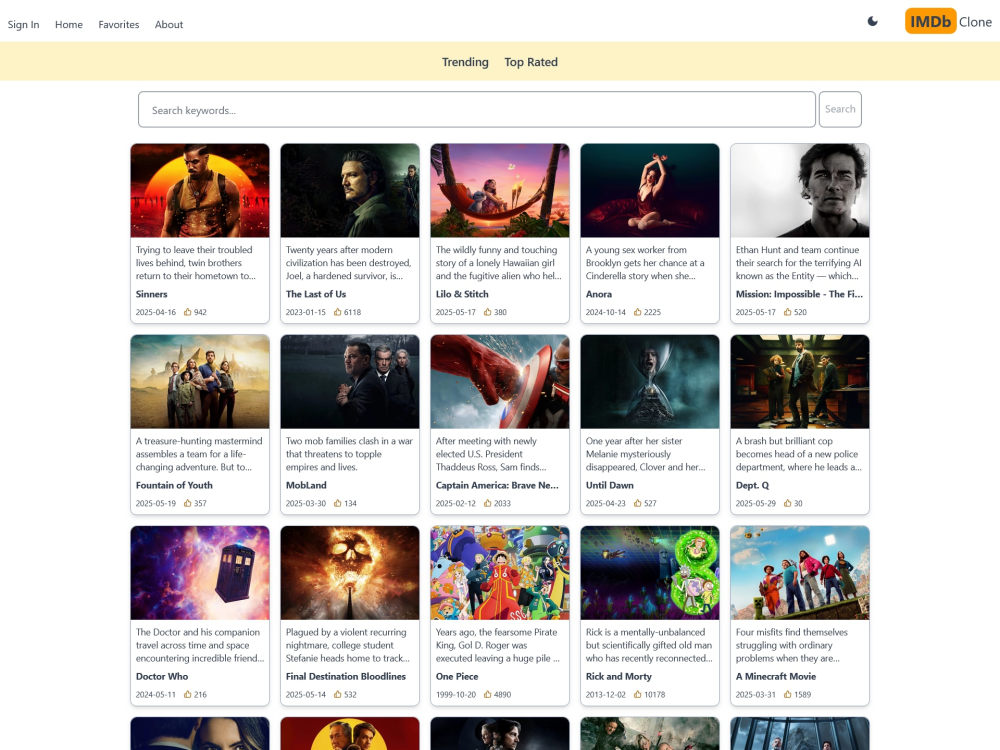Switch to the Top Rated tab

click(531, 62)
